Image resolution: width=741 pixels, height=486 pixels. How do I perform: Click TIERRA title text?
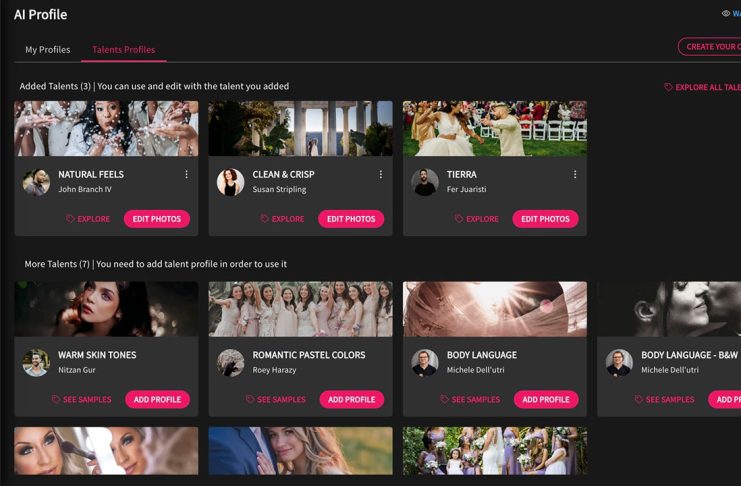coord(462,174)
